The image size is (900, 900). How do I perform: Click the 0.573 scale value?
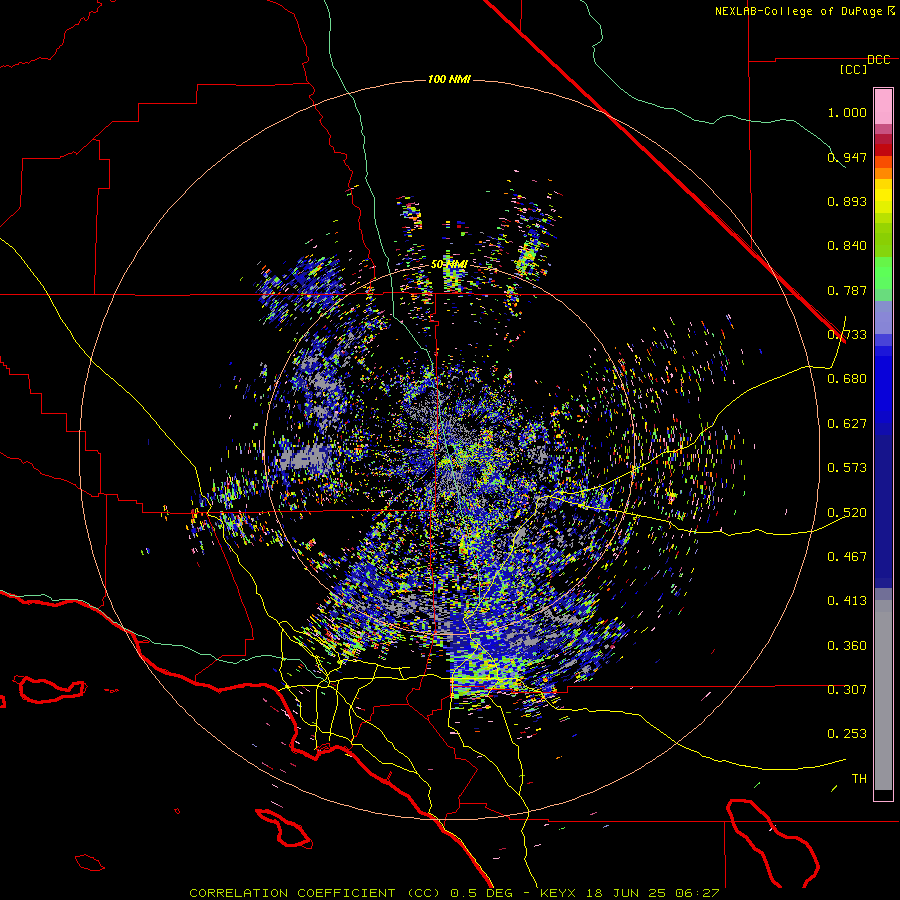pyautogui.click(x=847, y=468)
